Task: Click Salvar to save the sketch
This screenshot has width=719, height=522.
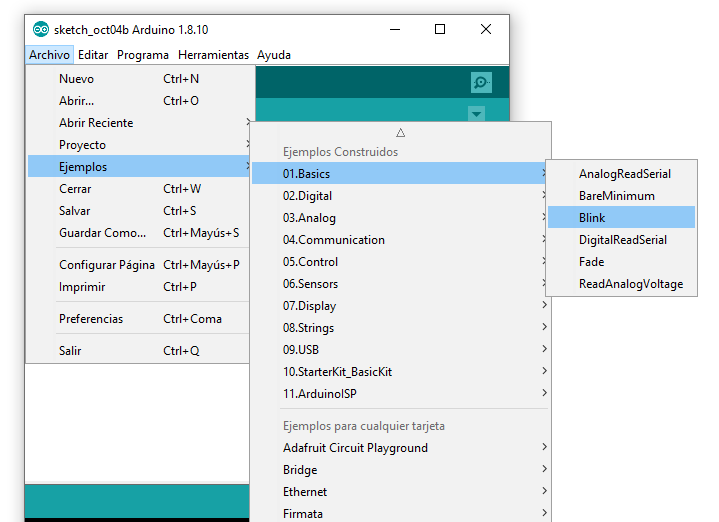Action: (x=138, y=211)
